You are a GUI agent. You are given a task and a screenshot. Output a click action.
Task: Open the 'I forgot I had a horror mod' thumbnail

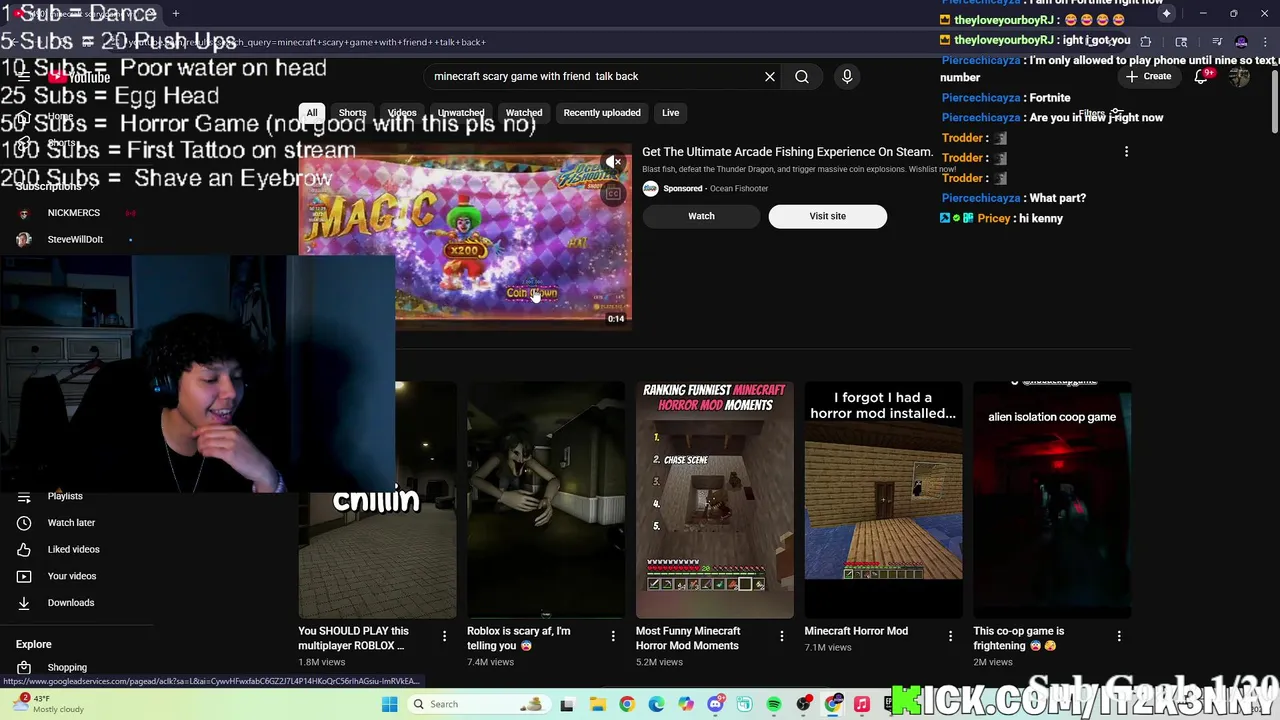tap(884, 500)
